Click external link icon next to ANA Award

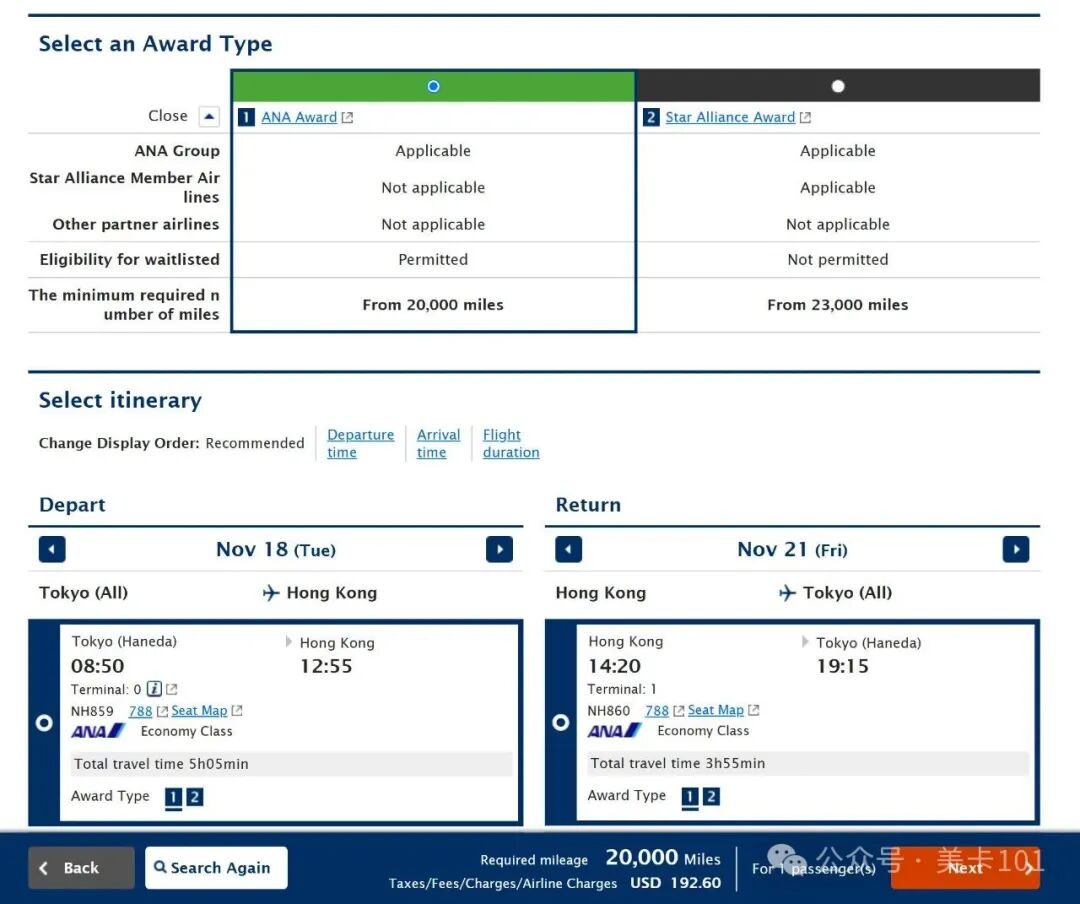347,118
